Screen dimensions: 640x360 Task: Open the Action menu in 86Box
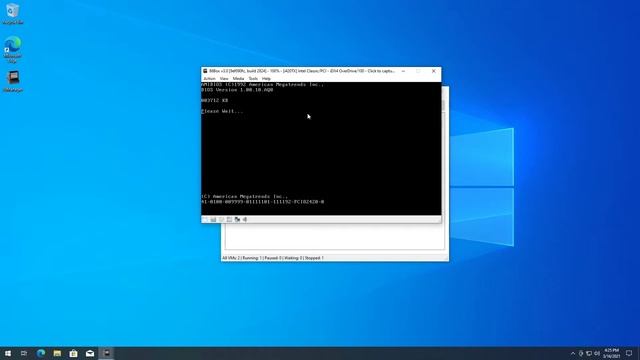[x=209, y=78]
